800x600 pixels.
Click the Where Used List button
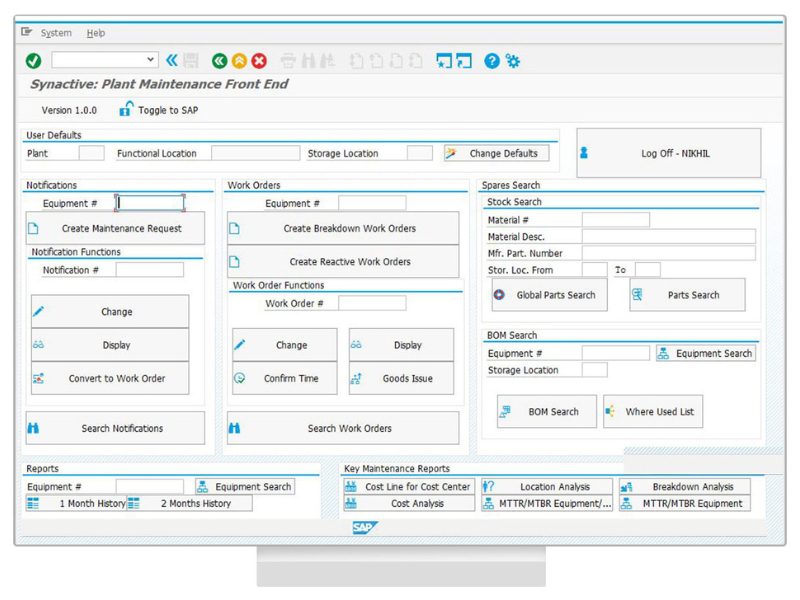click(x=653, y=411)
